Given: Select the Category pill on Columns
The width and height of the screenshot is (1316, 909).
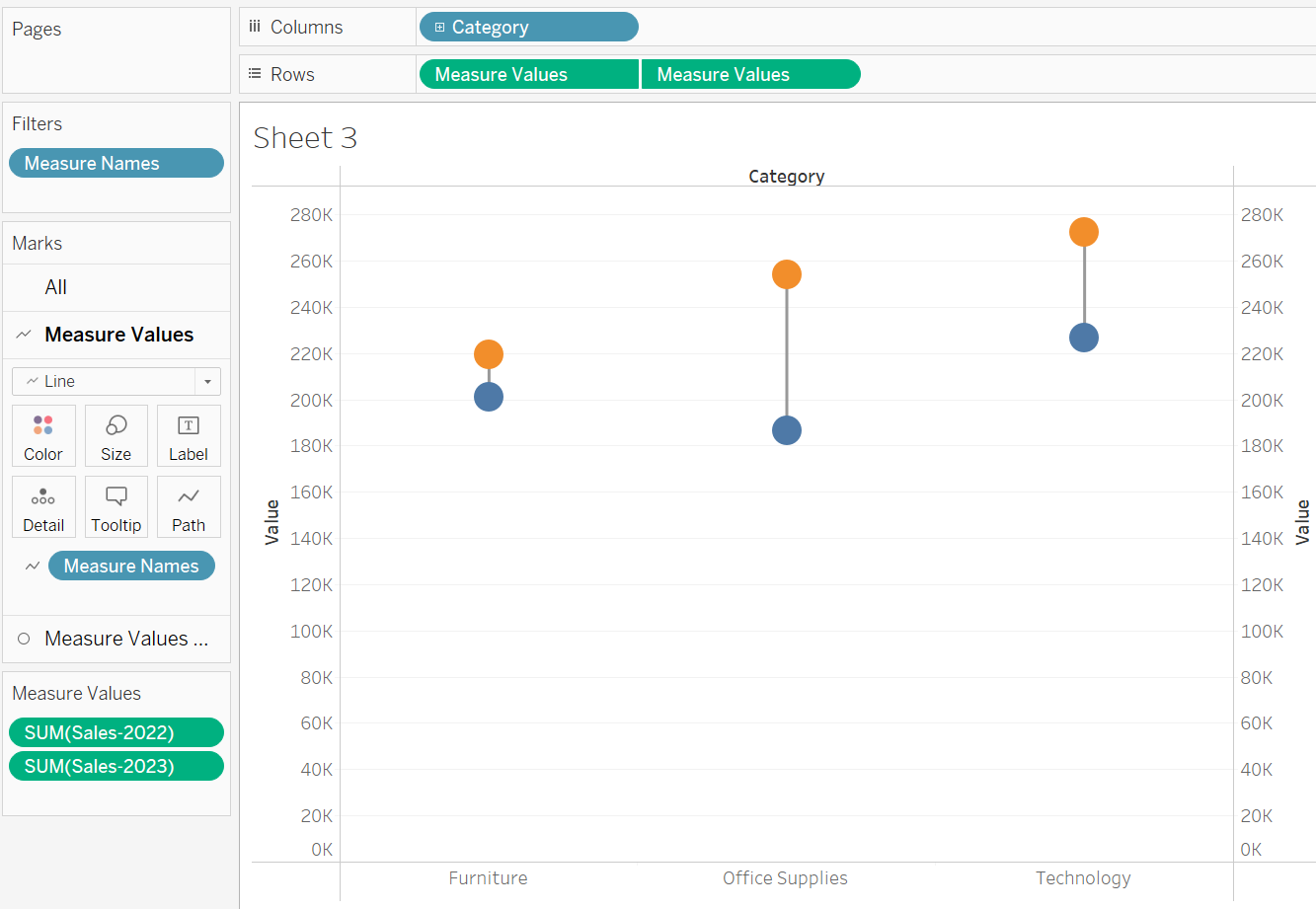Looking at the screenshot, I should [529, 27].
